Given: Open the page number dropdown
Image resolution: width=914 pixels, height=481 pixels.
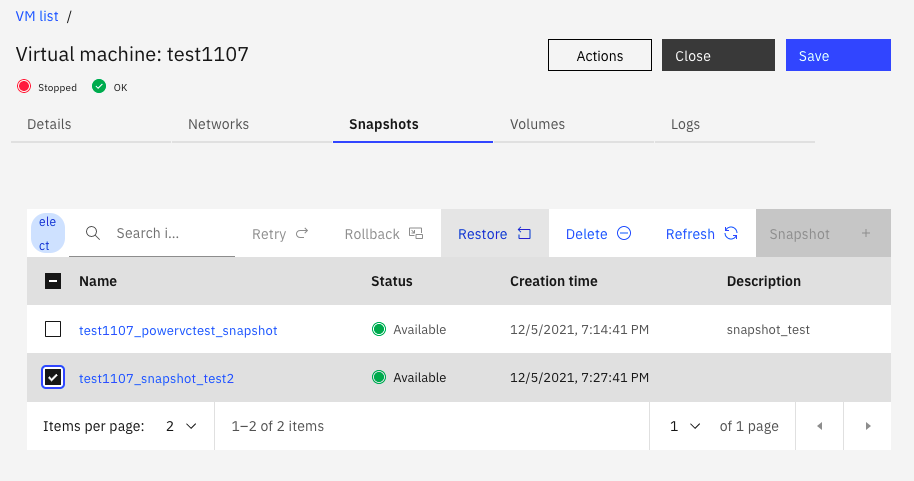Looking at the screenshot, I should click(685, 426).
